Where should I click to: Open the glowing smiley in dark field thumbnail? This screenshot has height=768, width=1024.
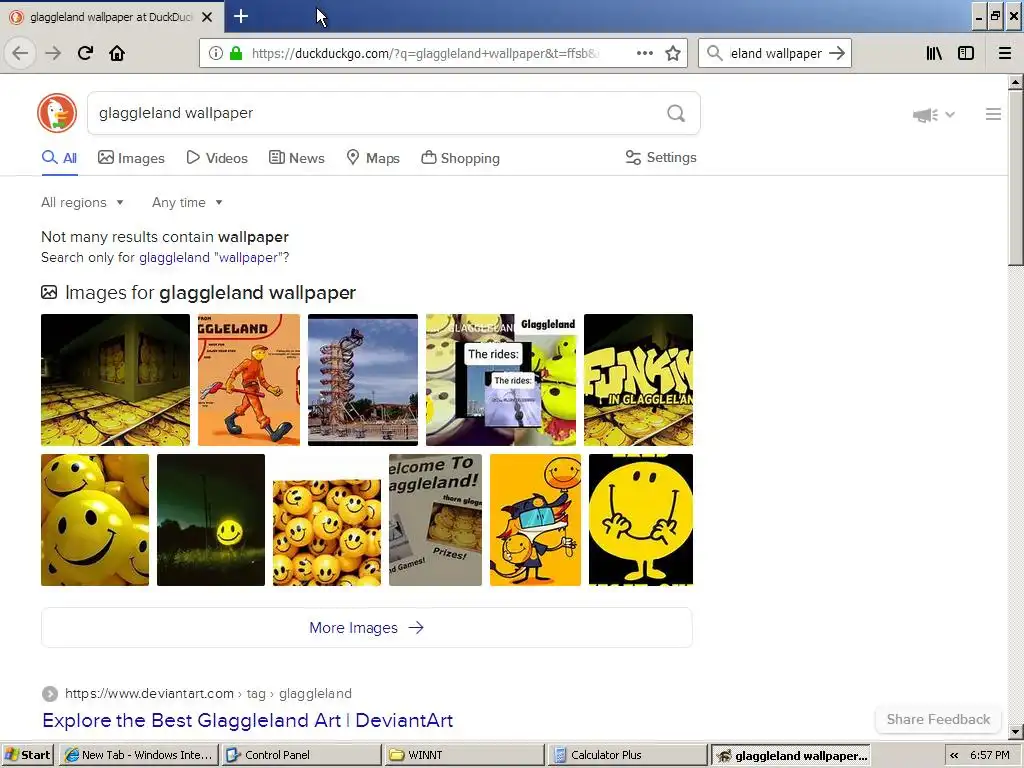click(x=211, y=520)
